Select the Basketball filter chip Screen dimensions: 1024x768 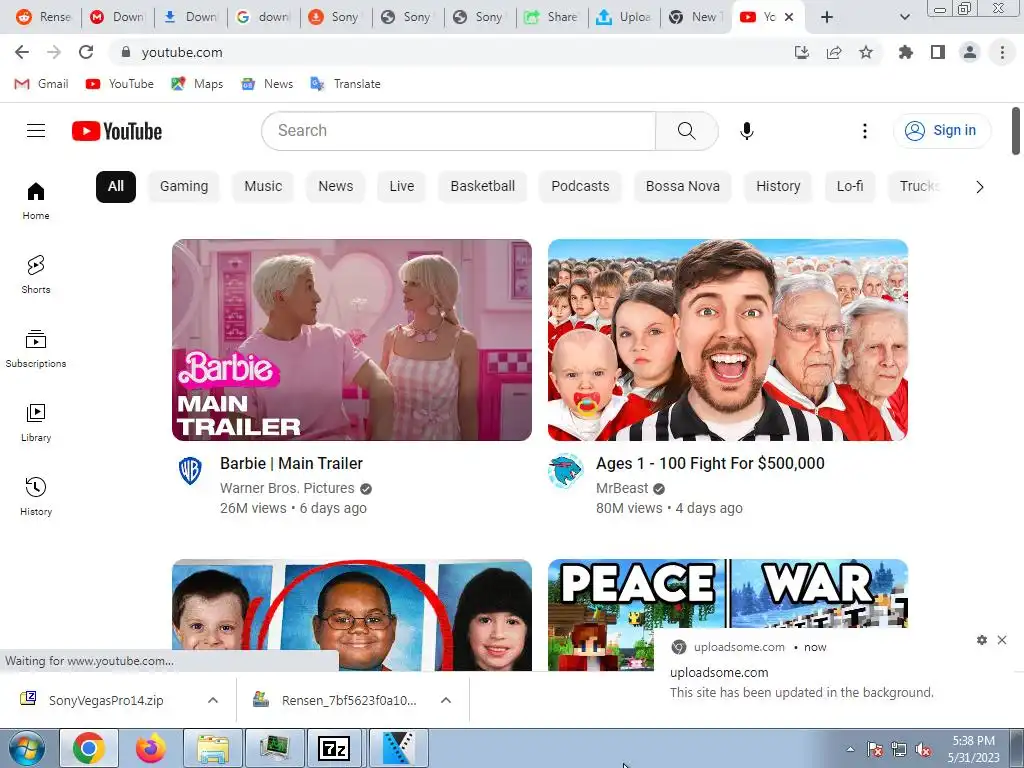(483, 187)
